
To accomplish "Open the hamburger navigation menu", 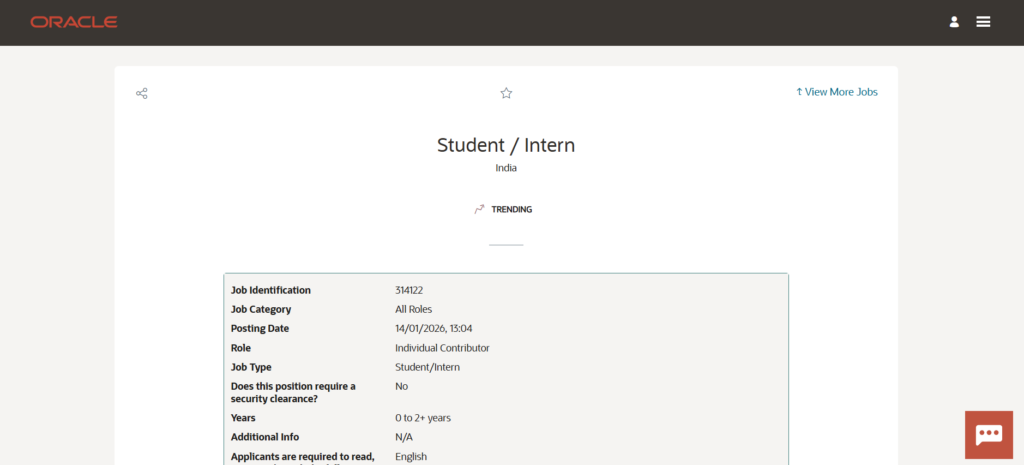I will point(983,22).
